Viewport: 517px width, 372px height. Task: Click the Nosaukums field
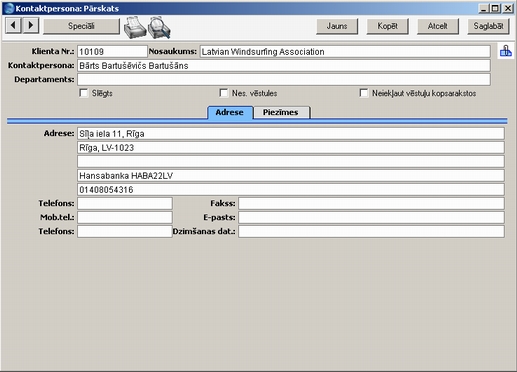pyautogui.click(x=345, y=52)
